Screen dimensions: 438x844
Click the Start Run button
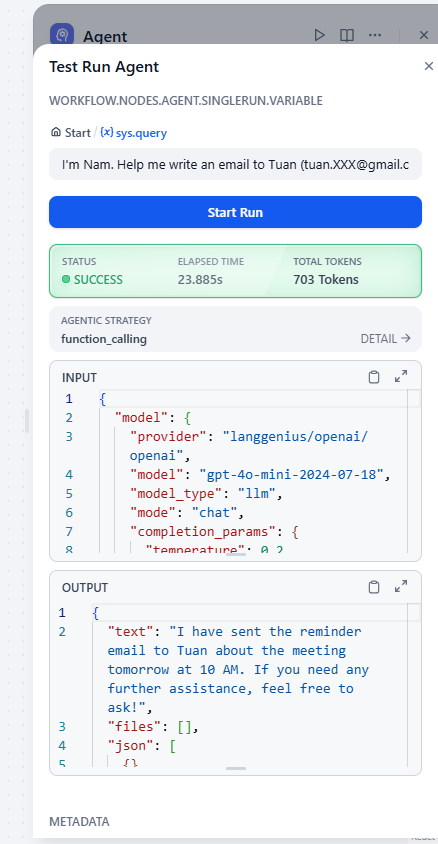click(x=235, y=212)
